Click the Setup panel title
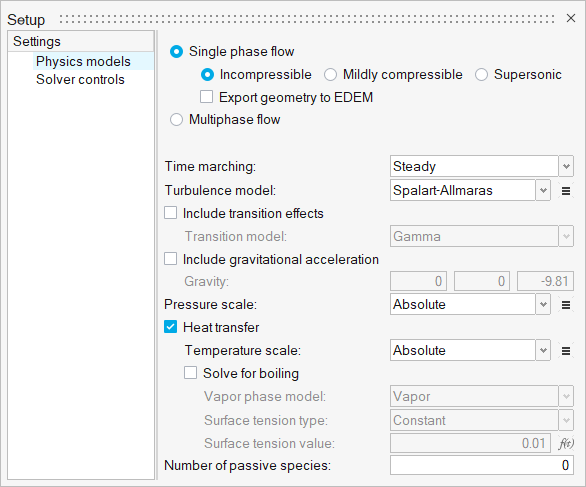The image size is (586, 487). [x=26, y=19]
